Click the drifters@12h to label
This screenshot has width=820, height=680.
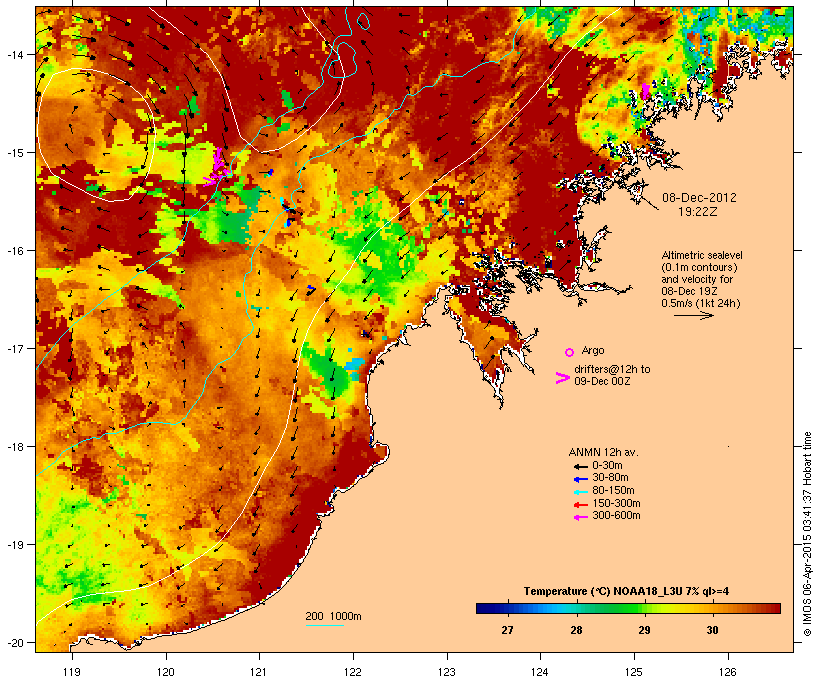[x=612, y=369]
